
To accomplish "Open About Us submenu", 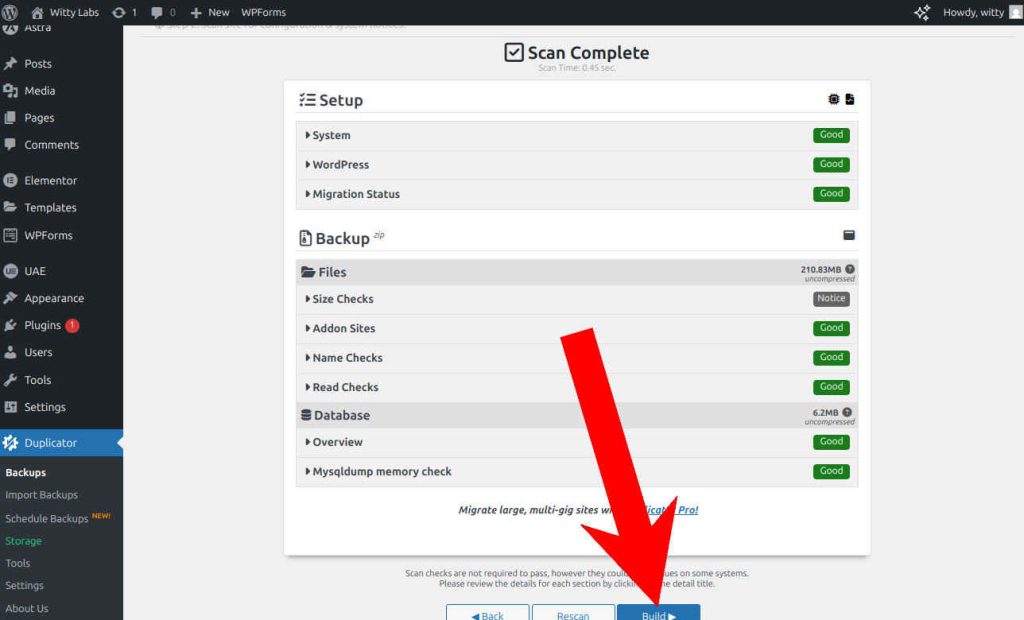I will click(x=27, y=608).
